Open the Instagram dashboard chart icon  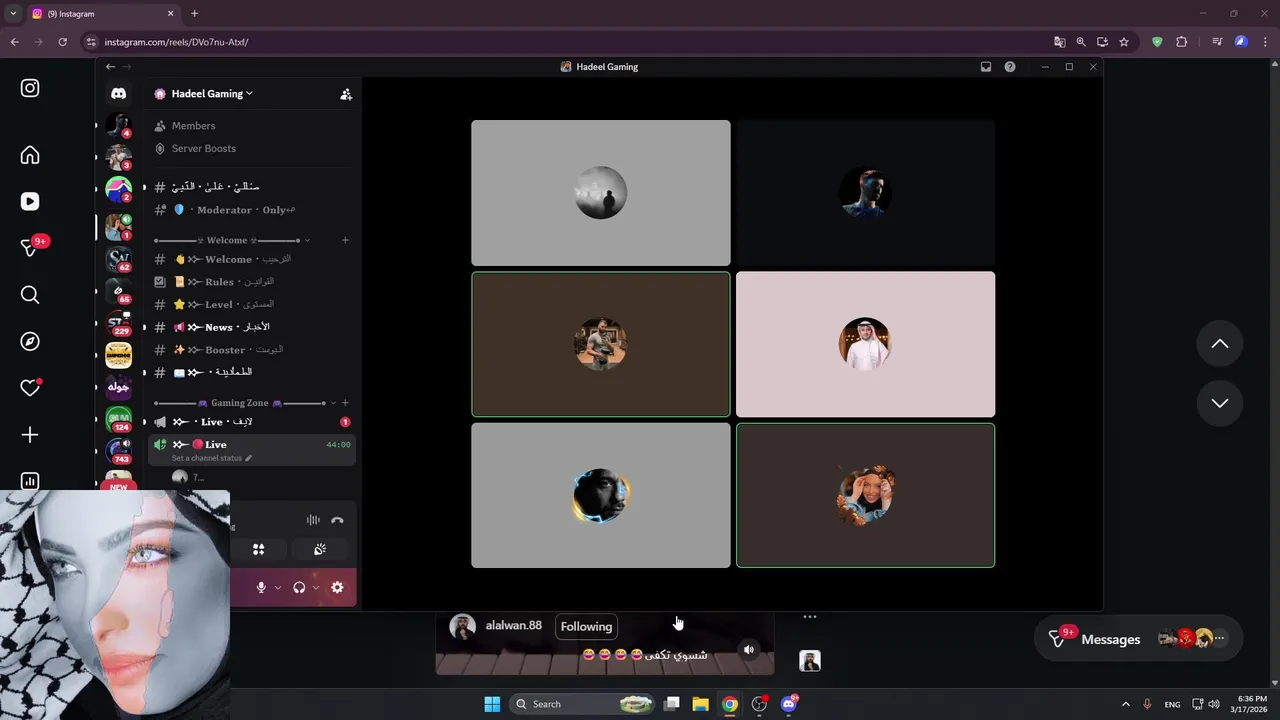[x=30, y=481]
